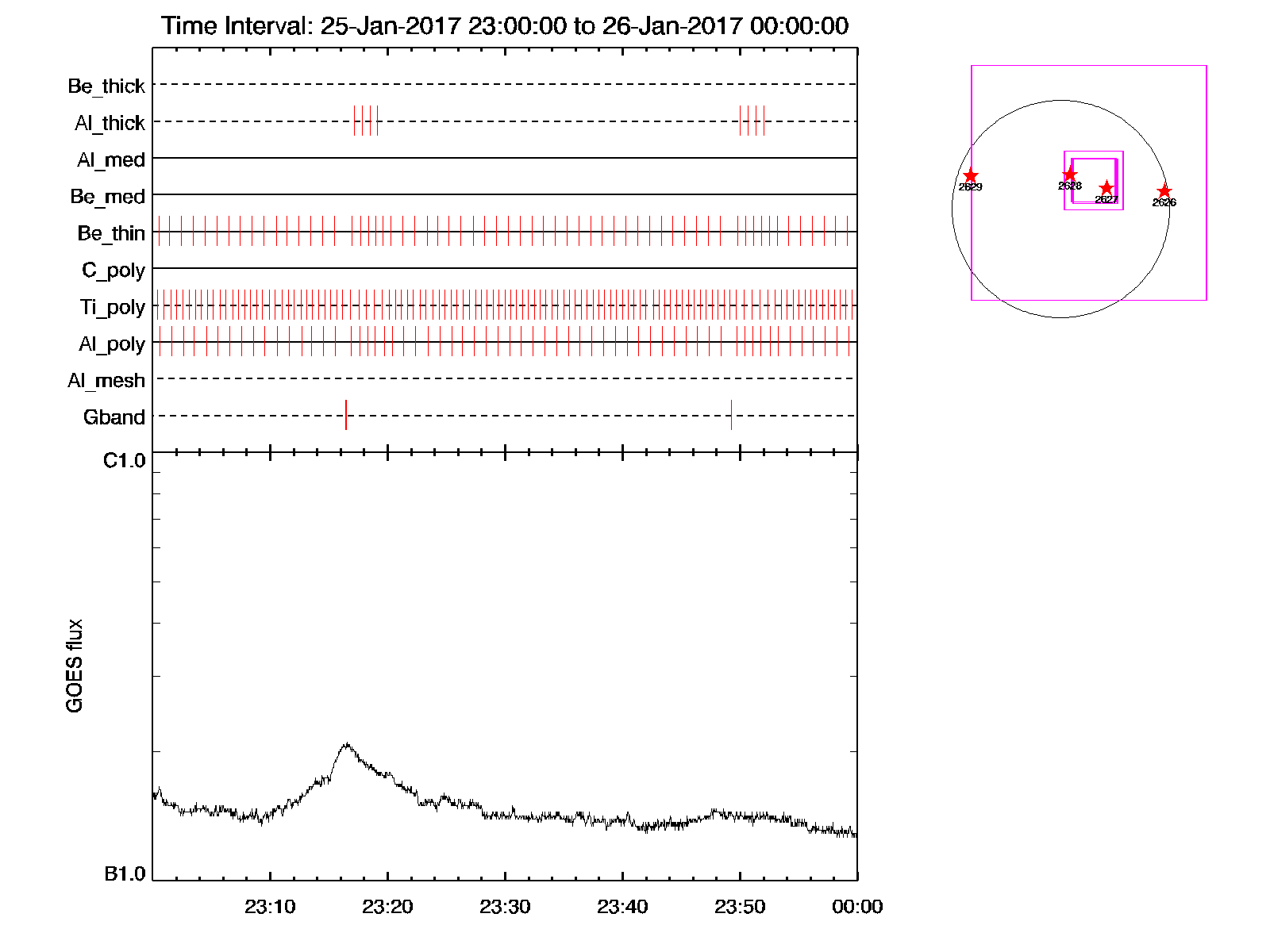This screenshot has width=1270, height=952.
Task: Click the Al_med filter label
Action: 110,159
